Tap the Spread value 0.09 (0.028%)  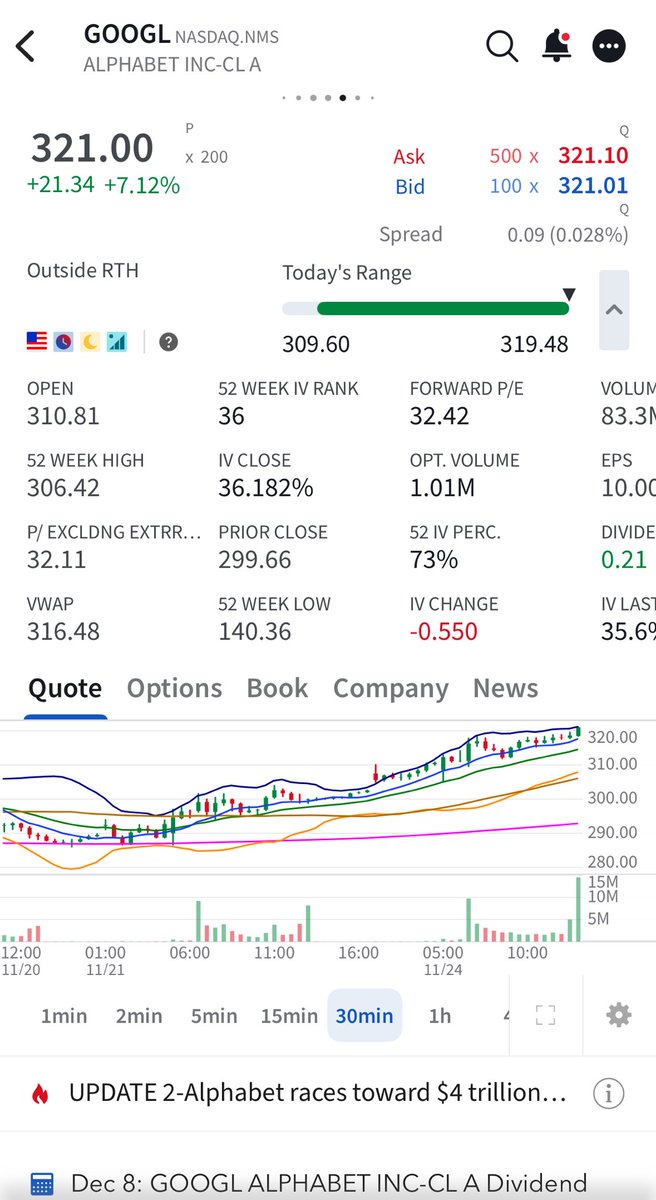[567, 235]
